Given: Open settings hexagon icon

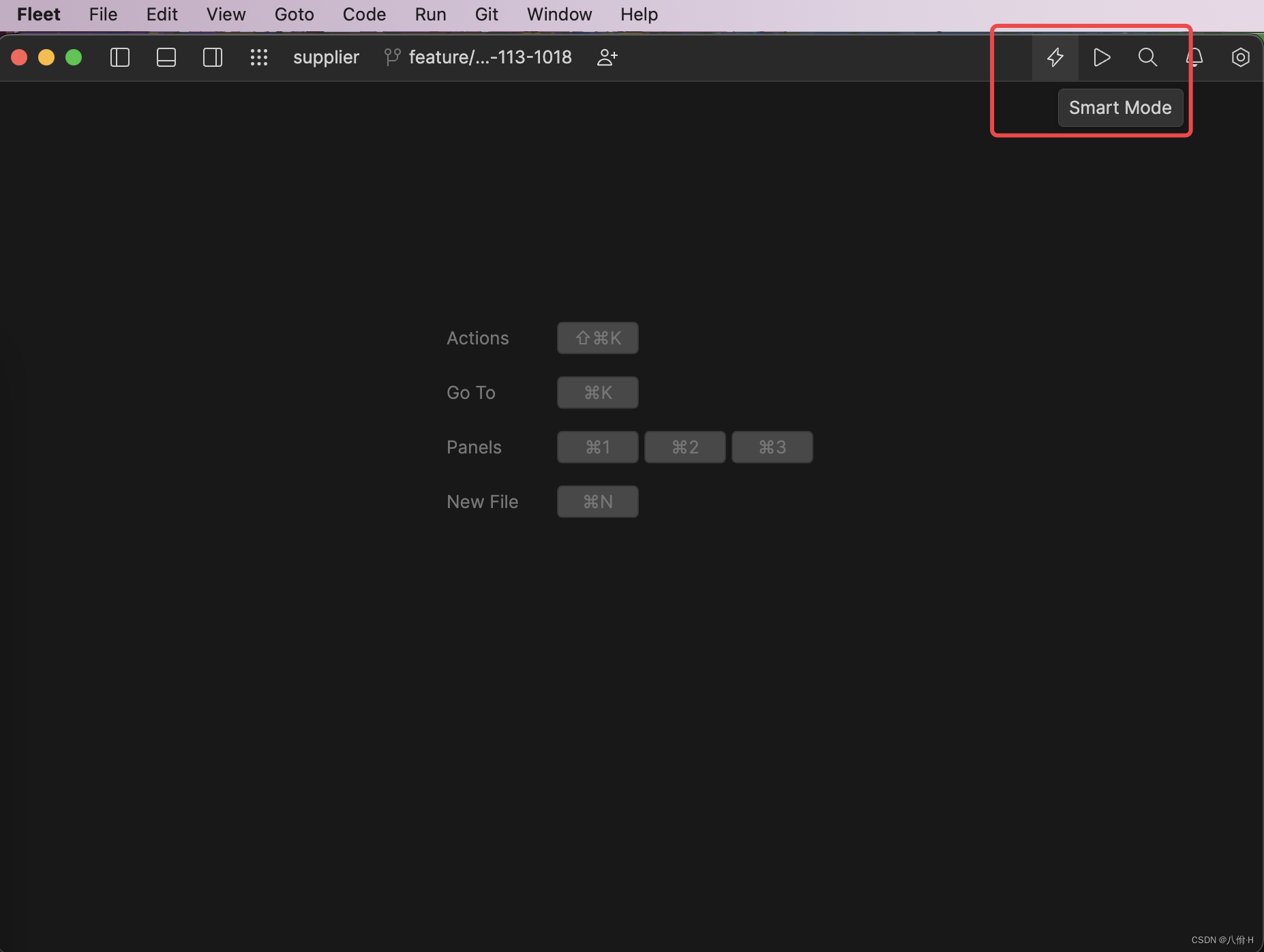Looking at the screenshot, I should point(1241,57).
